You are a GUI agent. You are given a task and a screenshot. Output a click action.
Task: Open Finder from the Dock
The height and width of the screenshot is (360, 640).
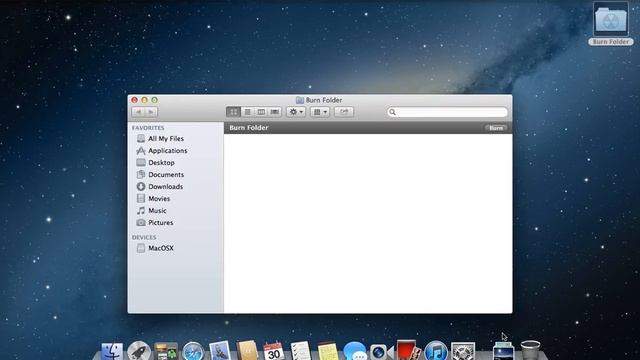(x=112, y=351)
